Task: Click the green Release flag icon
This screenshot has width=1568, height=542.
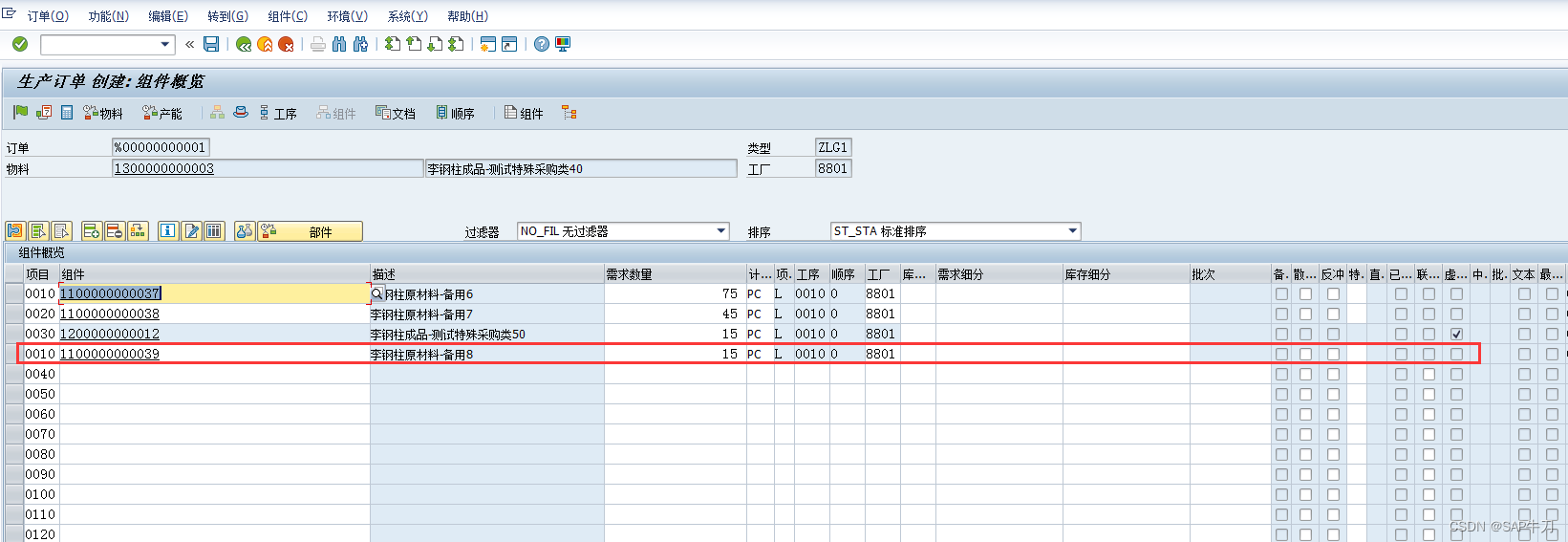Action: (x=21, y=113)
